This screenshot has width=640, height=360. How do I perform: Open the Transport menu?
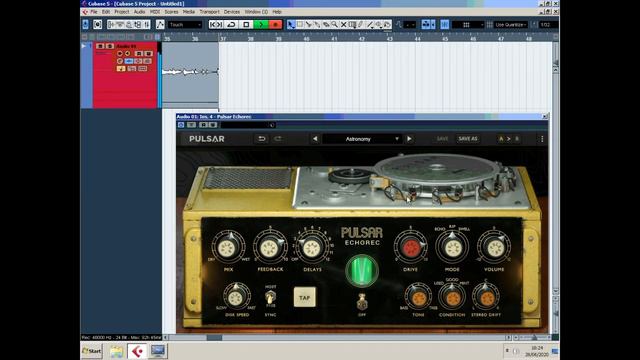click(209, 12)
